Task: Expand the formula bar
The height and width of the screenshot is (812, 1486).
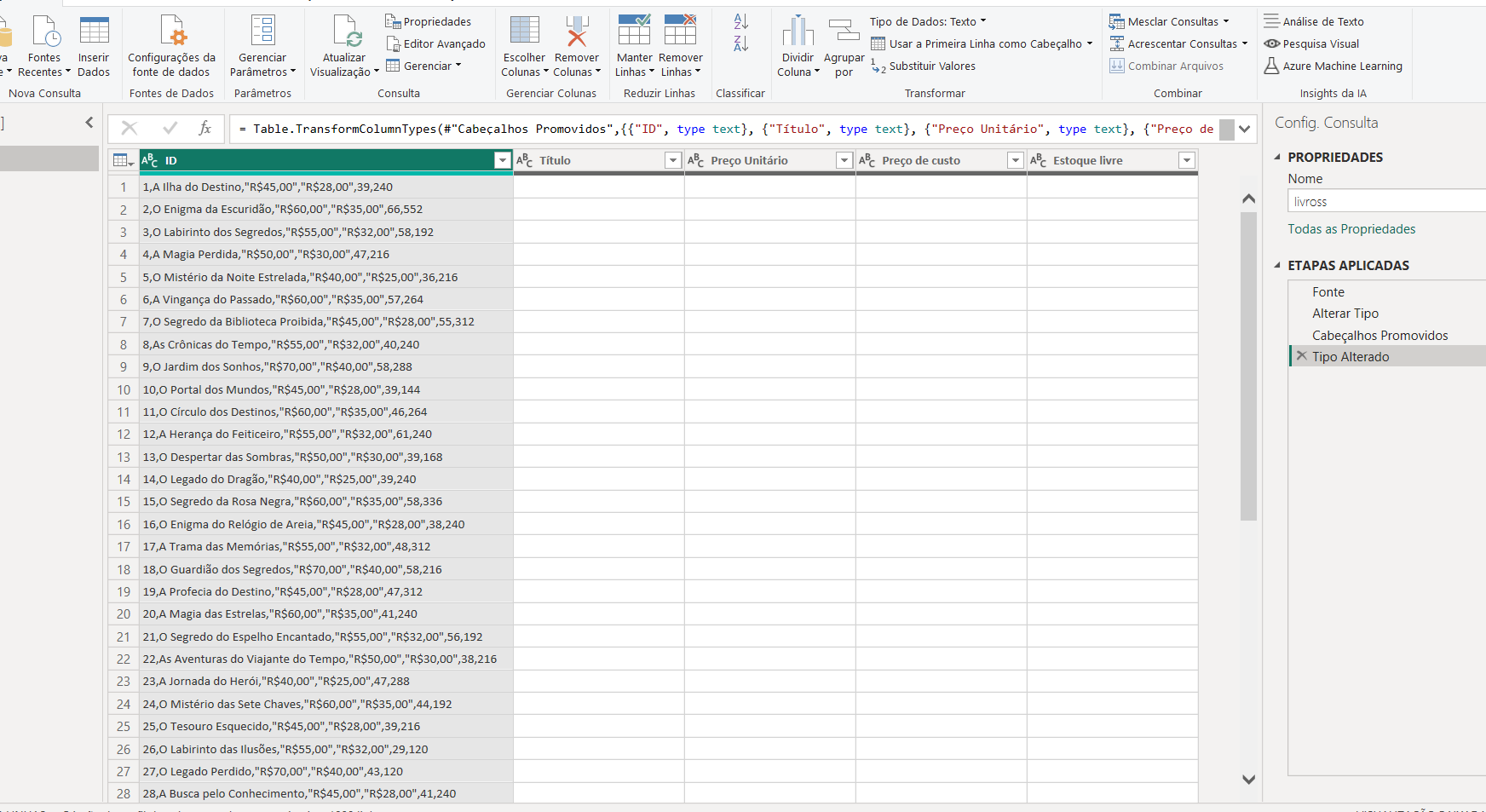Action: [1245, 130]
